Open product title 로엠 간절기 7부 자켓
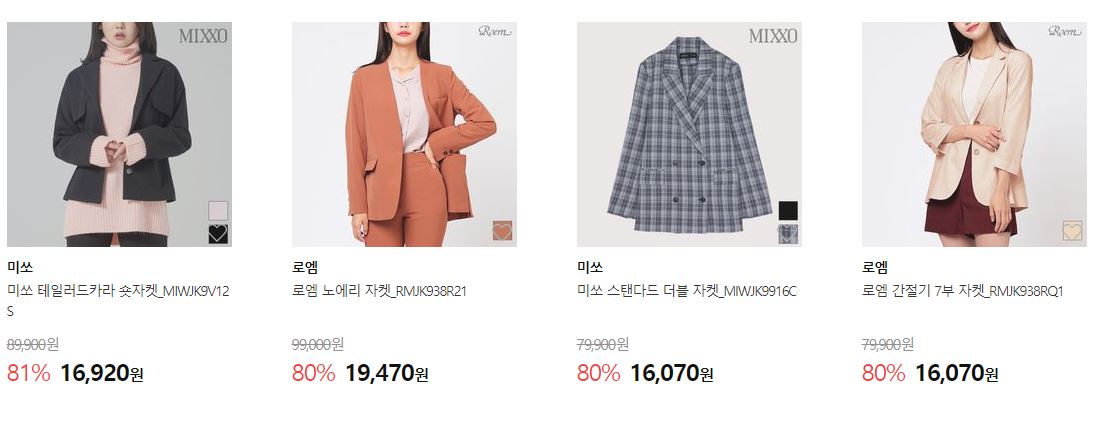Viewport: 1107px width, 445px height. (963, 291)
